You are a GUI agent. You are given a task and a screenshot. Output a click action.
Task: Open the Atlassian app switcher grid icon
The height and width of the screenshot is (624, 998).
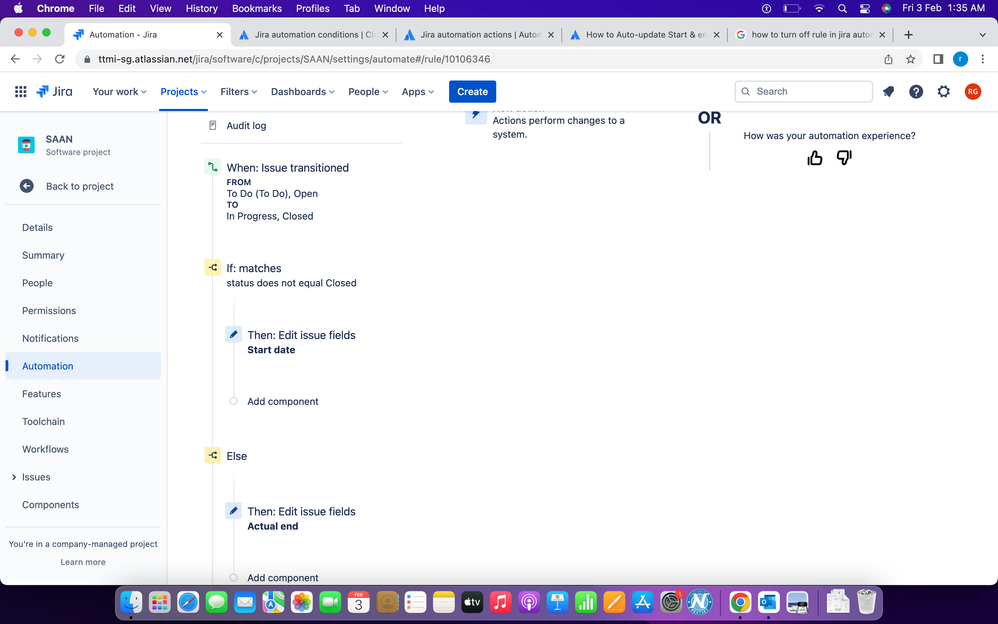pyautogui.click(x=20, y=91)
